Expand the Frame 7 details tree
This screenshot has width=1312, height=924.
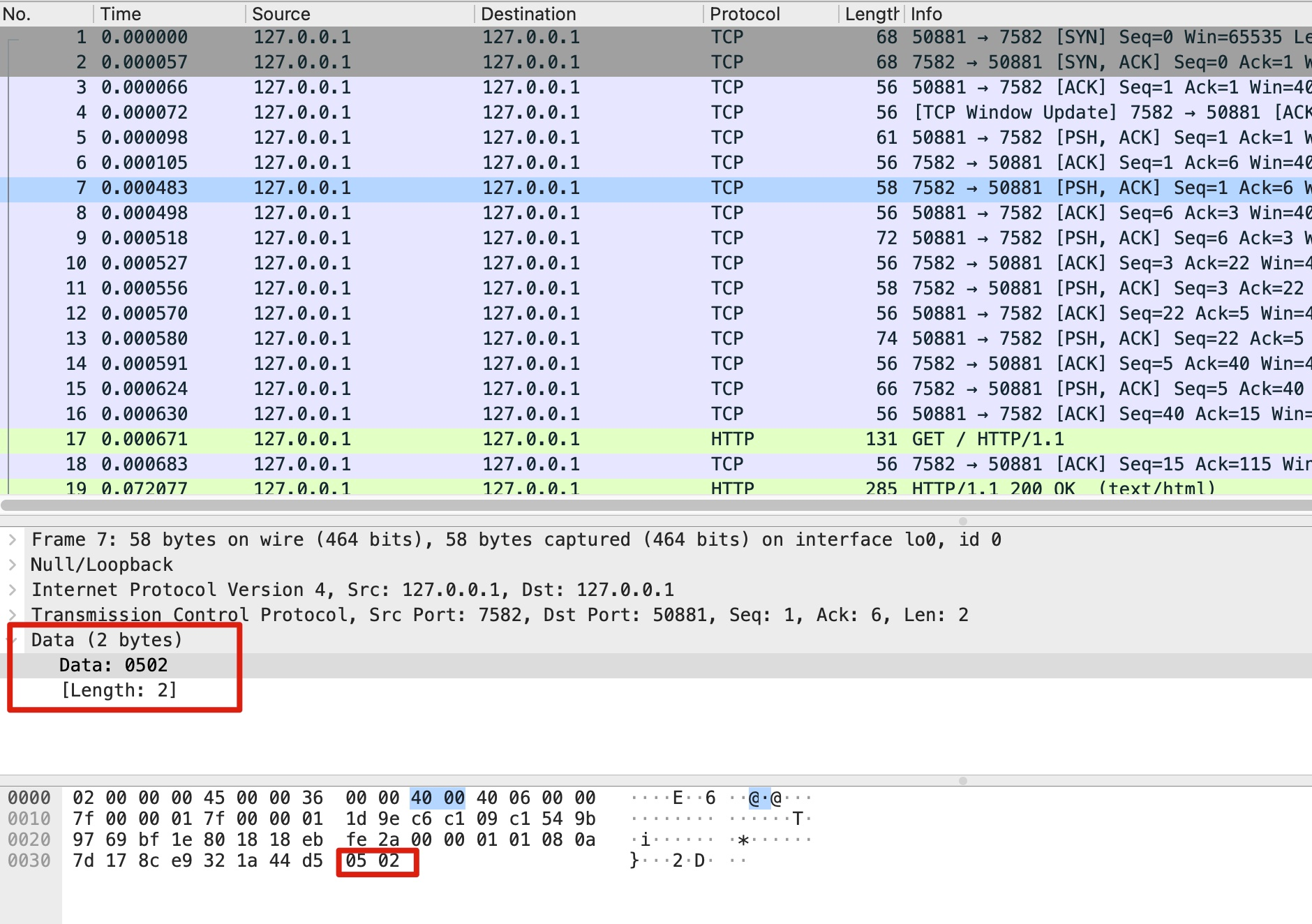[13, 539]
